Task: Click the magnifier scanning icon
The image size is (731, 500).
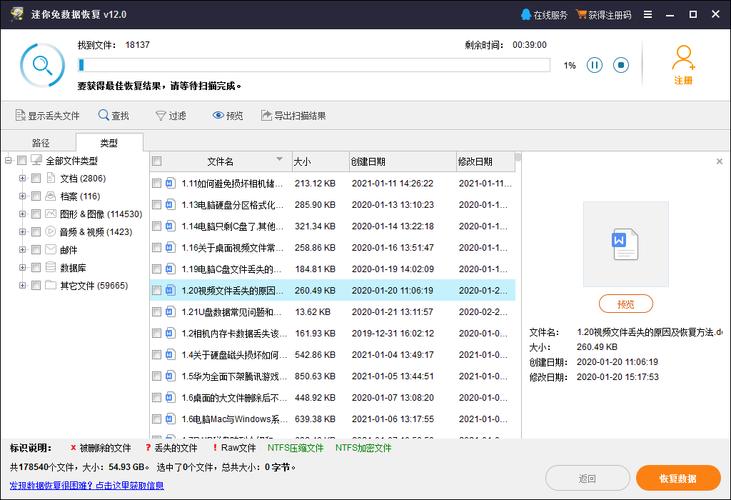Action: (42, 65)
